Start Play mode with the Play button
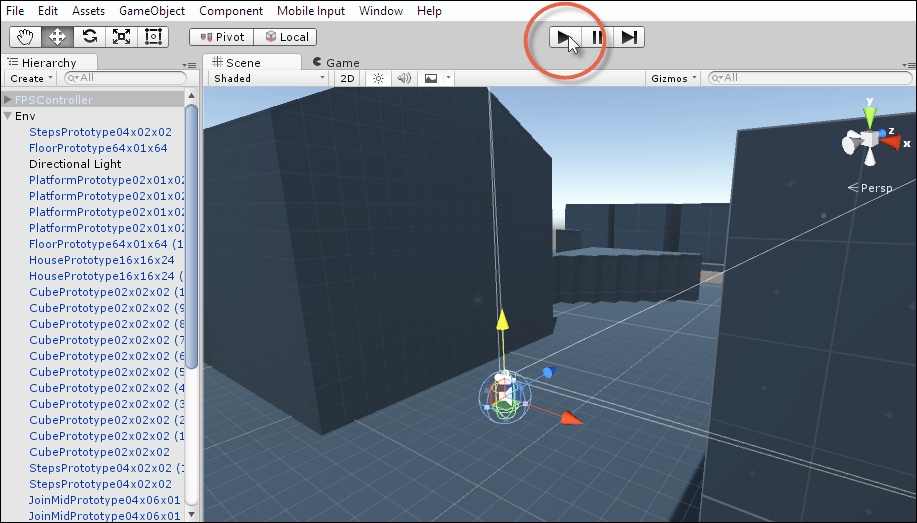Image resolution: width=917 pixels, height=523 pixels. coord(565,37)
